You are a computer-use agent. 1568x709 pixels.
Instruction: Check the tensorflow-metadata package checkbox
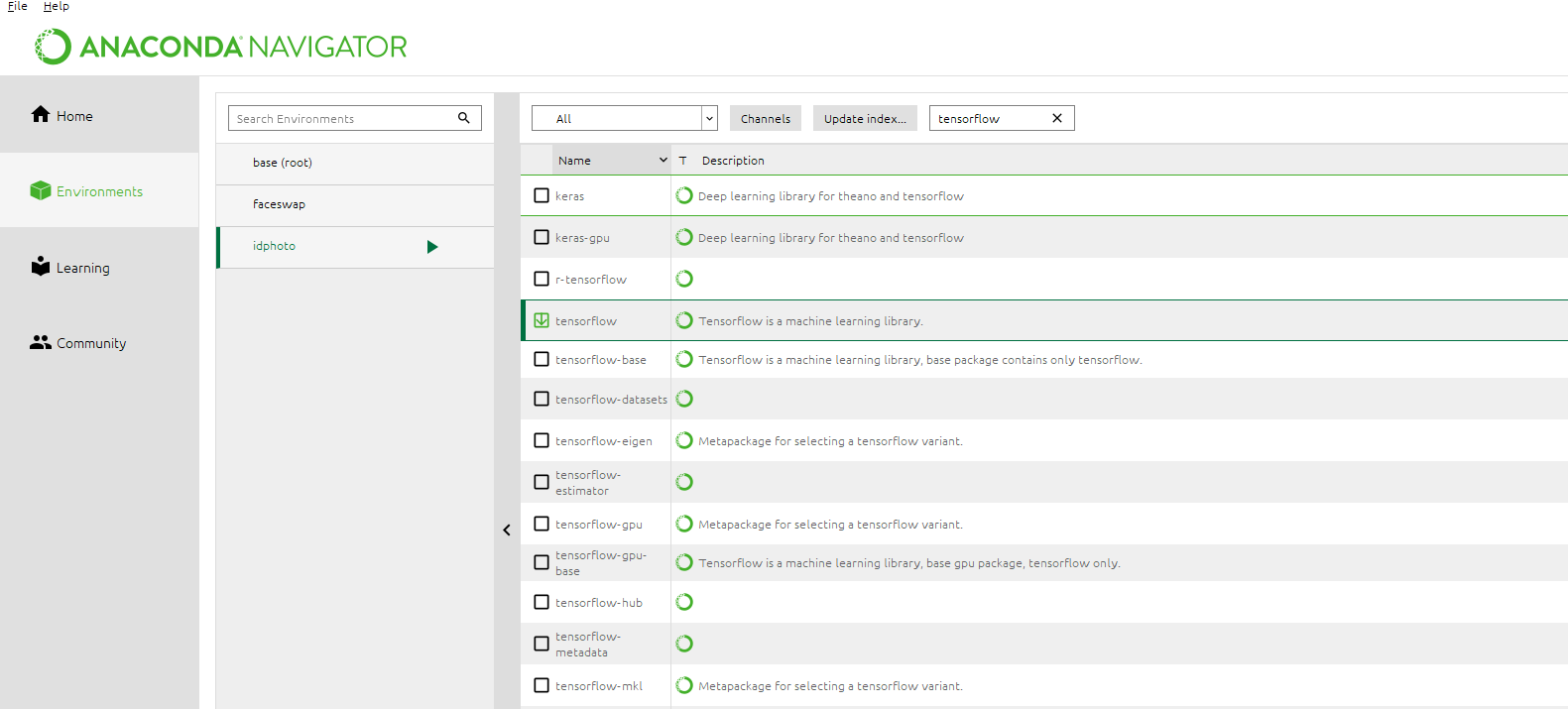[542, 644]
